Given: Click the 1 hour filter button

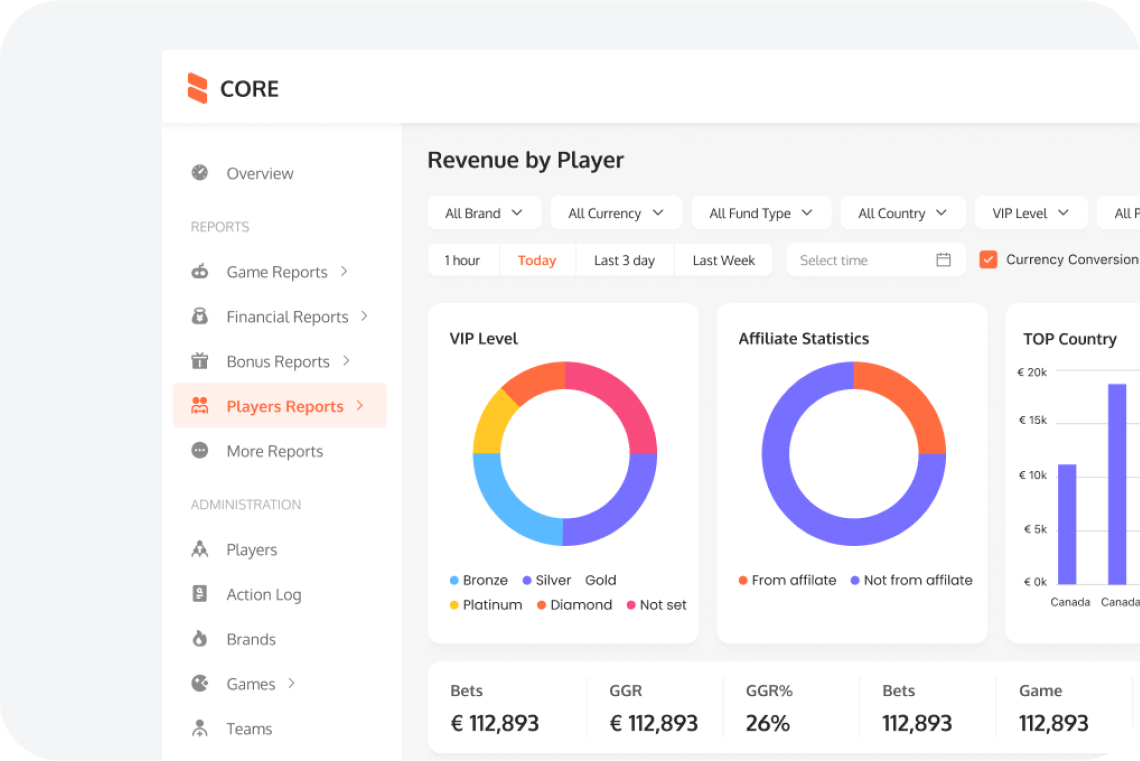Looking at the screenshot, I should click(x=462, y=259).
